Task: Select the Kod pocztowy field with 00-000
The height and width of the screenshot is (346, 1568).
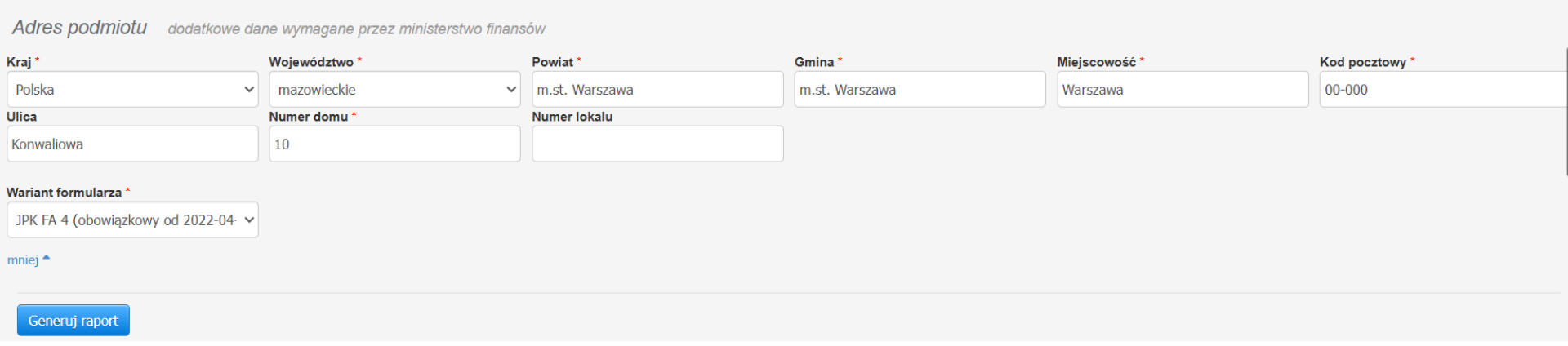Action: click(1442, 90)
